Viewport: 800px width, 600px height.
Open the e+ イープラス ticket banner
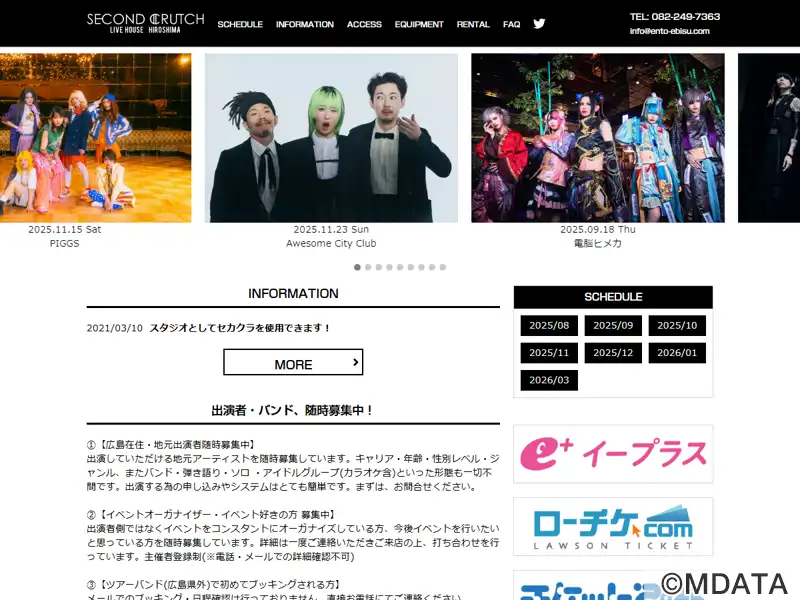pos(613,454)
